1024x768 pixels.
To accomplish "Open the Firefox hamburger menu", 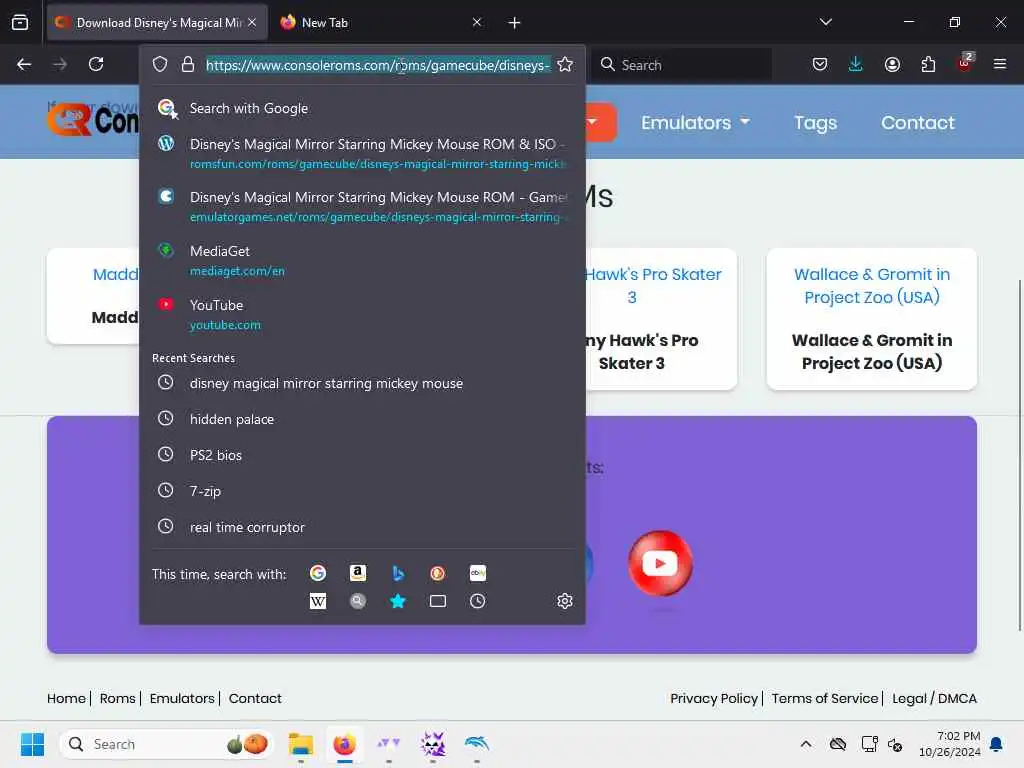I will [x=1000, y=64].
